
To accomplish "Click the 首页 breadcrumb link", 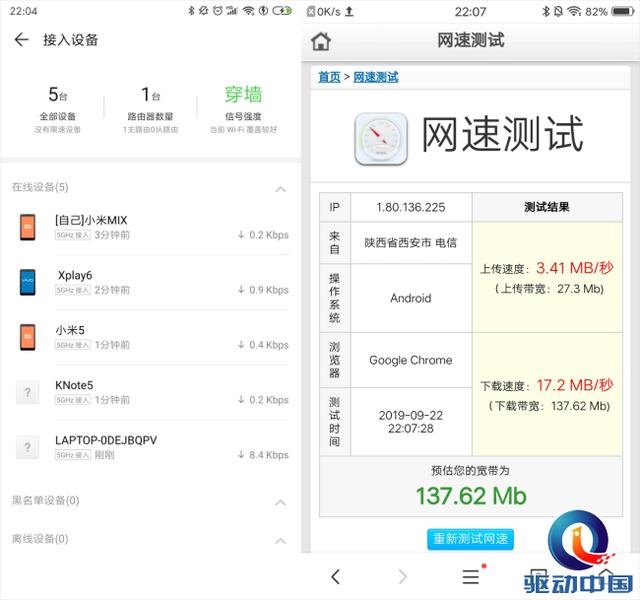I will [329, 77].
